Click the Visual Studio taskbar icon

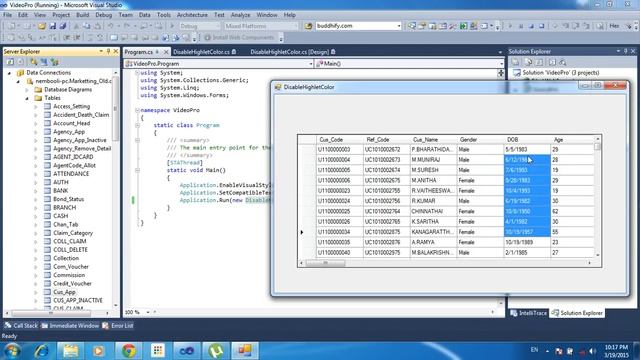tap(187, 351)
